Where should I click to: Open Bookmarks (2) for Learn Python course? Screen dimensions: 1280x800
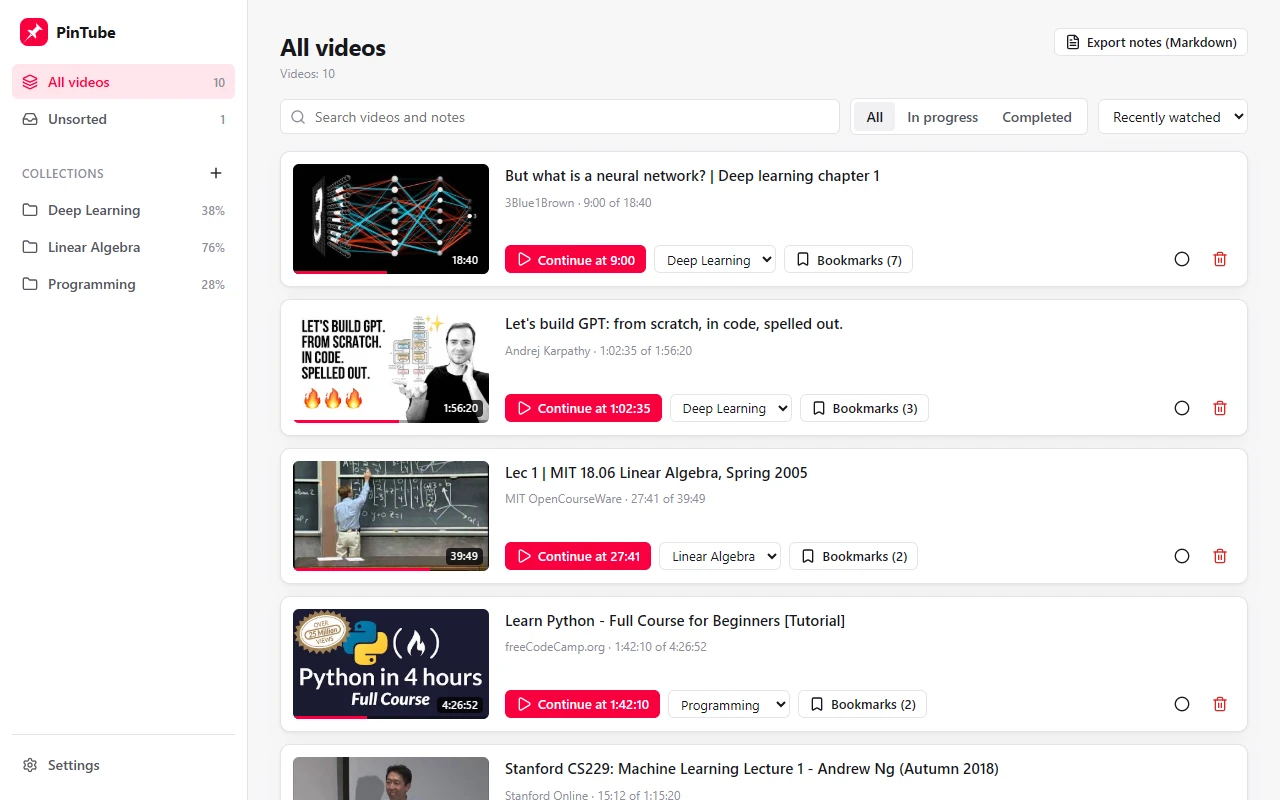click(x=862, y=704)
